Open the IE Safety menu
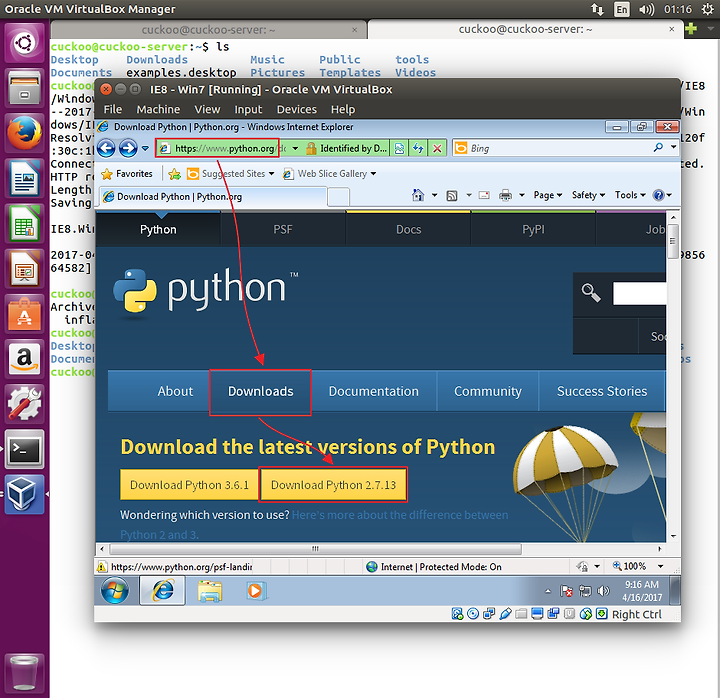Viewport: 720px width, 698px height. click(x=588, y=195)
